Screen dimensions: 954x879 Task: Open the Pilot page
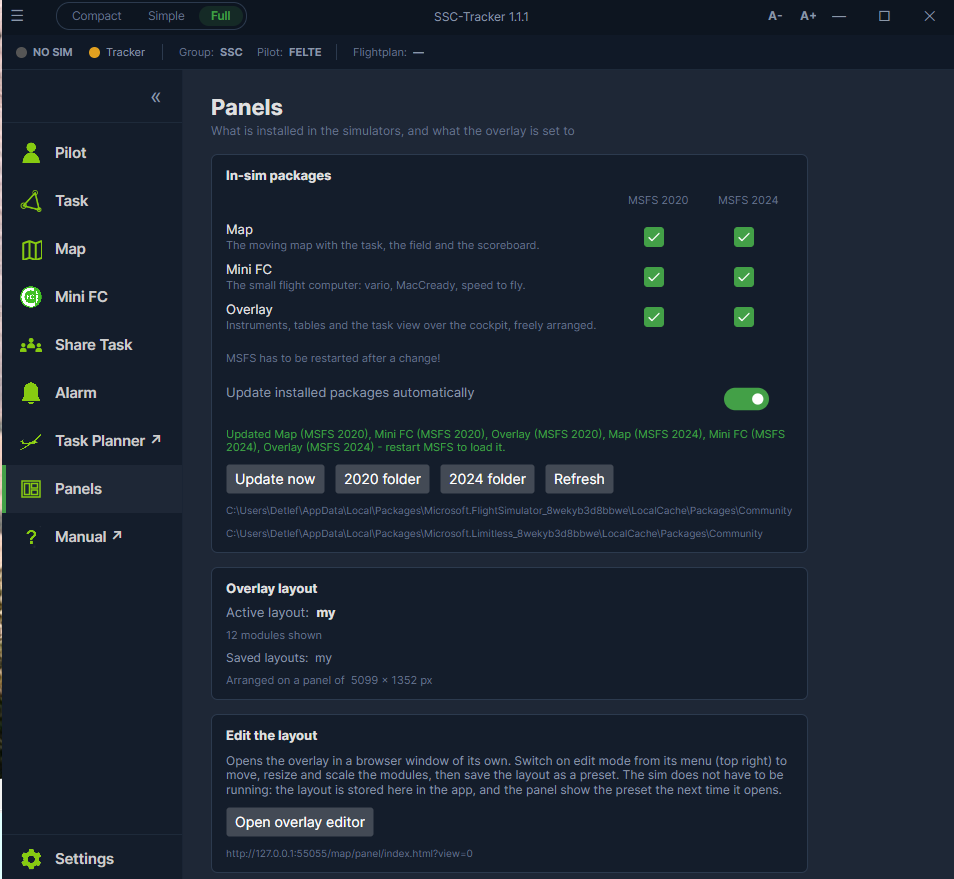point(92,153)
